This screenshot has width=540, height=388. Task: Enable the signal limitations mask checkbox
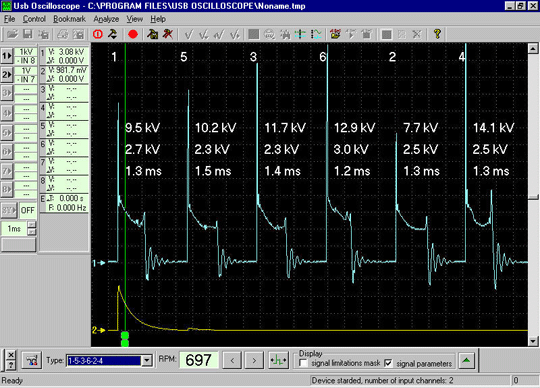[x=303, y=363]
